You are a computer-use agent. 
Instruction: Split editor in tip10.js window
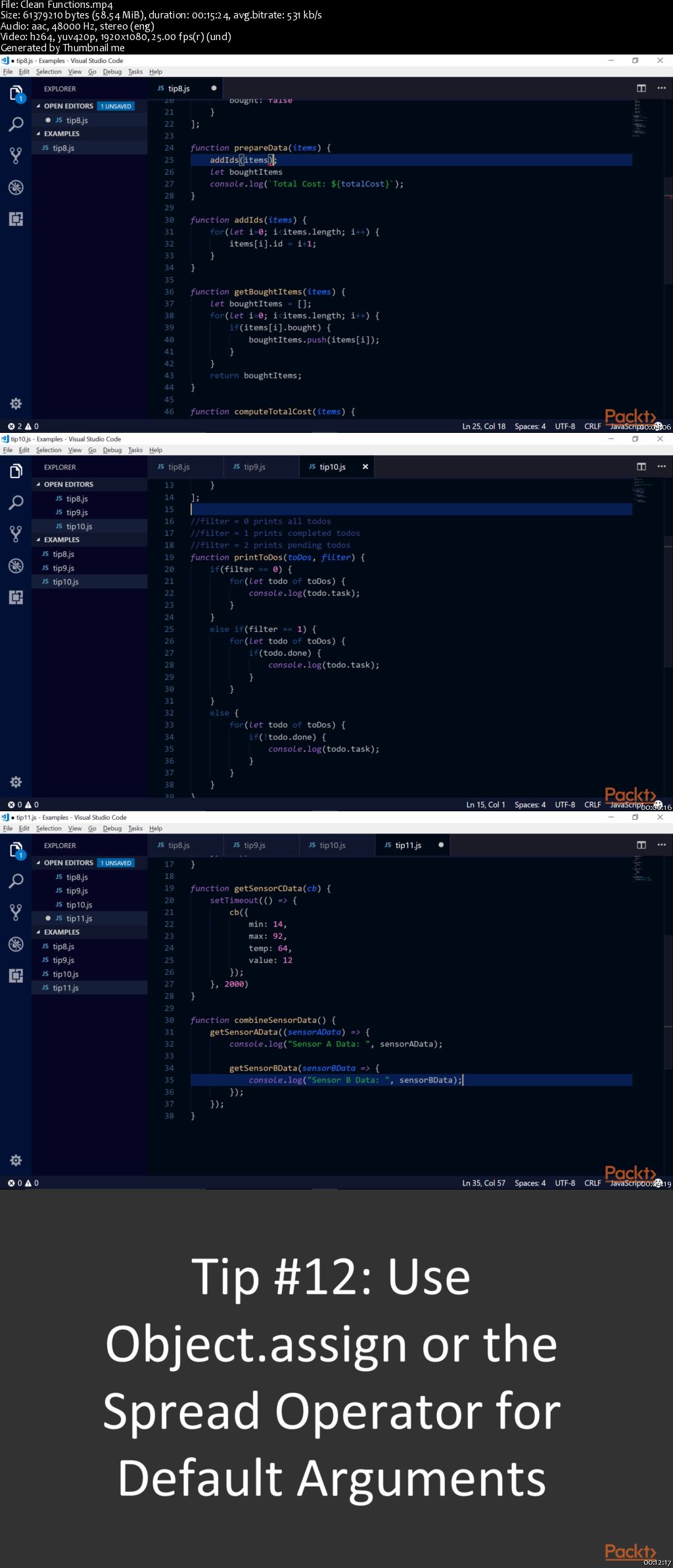click(641, 466)
